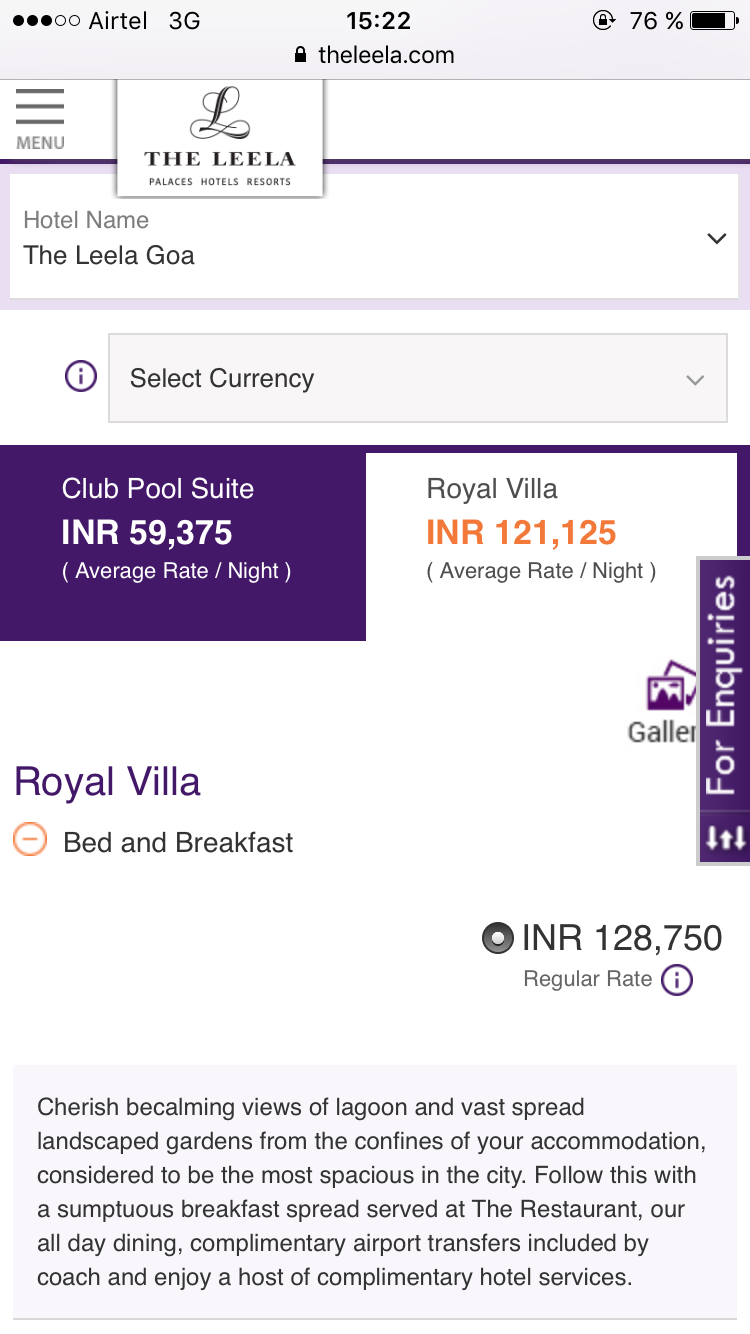Tap the theleela.com address field
Image resolution: width=750 pixels, height=1334 pixels.
point(385,56)
